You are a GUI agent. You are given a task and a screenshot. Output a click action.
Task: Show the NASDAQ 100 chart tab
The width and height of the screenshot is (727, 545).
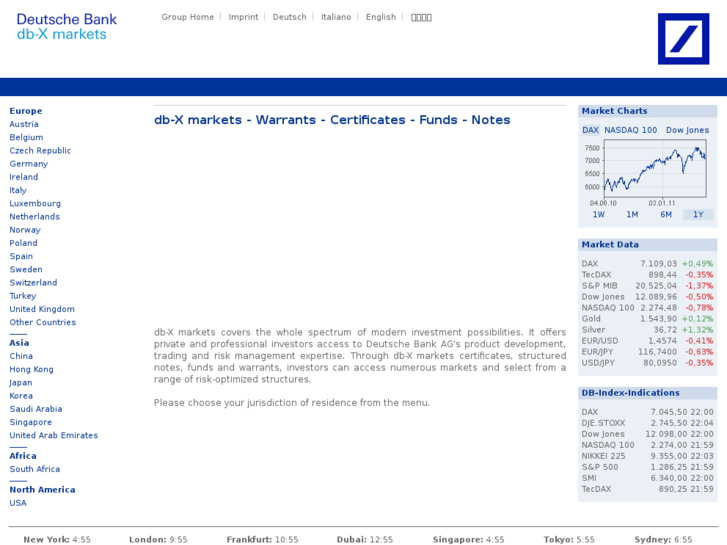(631, 130)
